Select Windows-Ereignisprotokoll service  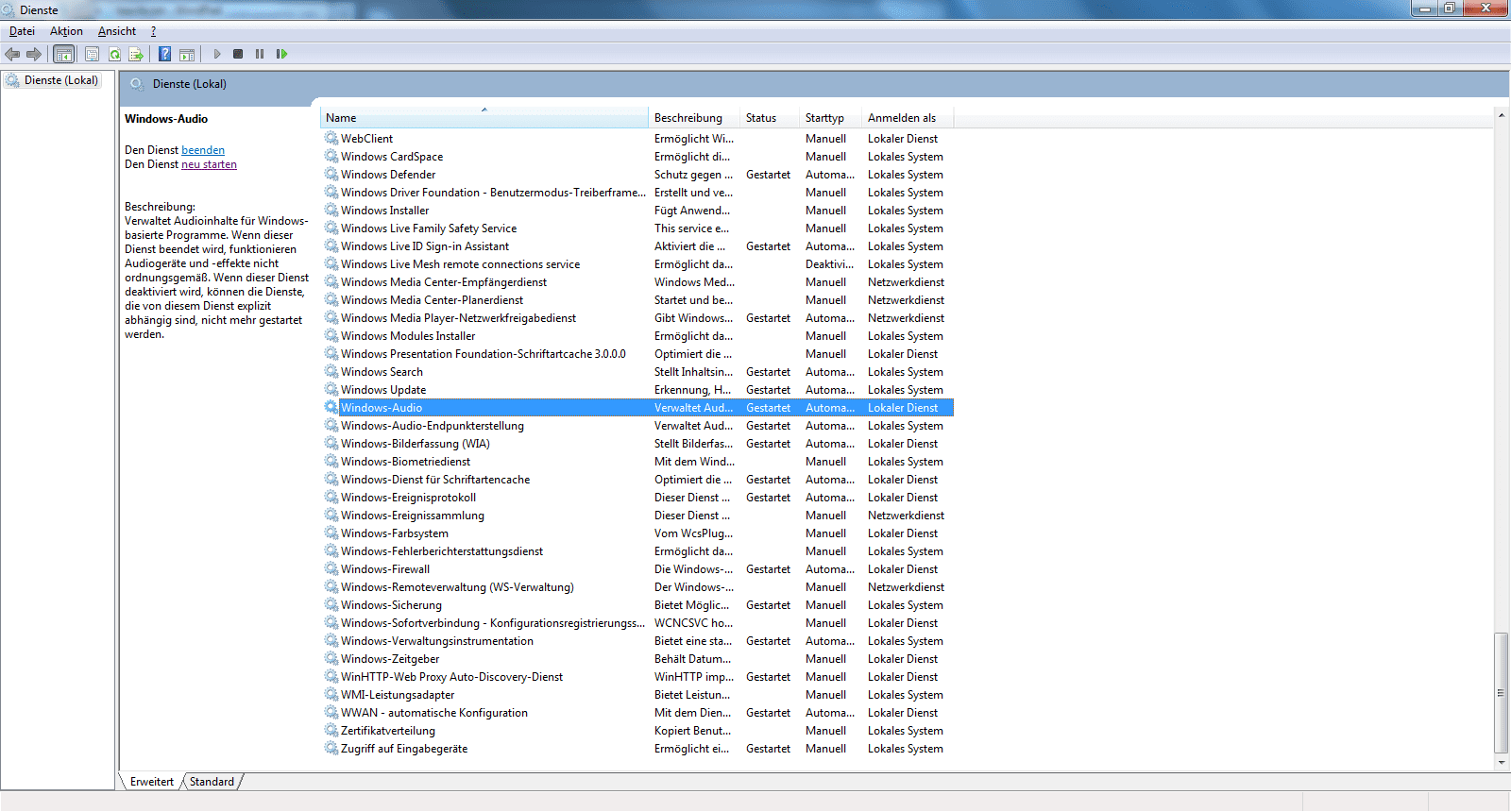click(409, 498)
